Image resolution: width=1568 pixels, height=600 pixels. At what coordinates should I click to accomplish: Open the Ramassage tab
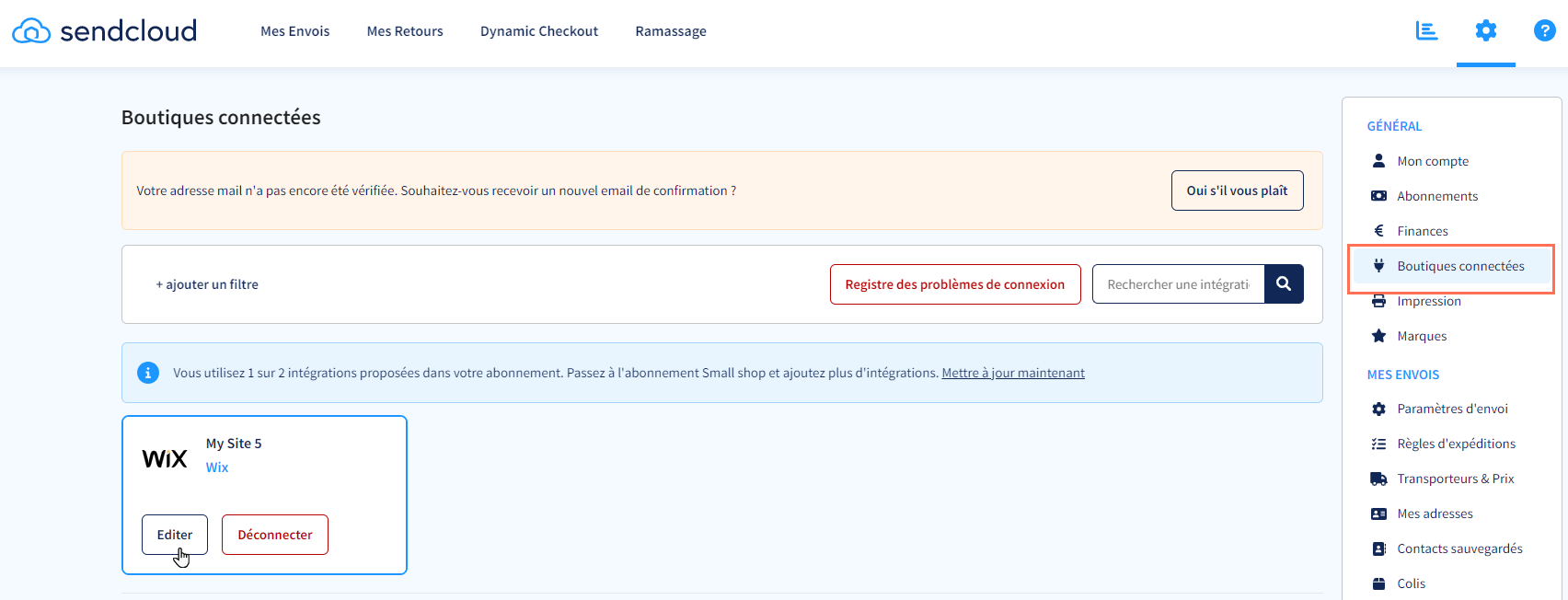tap(671, 31)
